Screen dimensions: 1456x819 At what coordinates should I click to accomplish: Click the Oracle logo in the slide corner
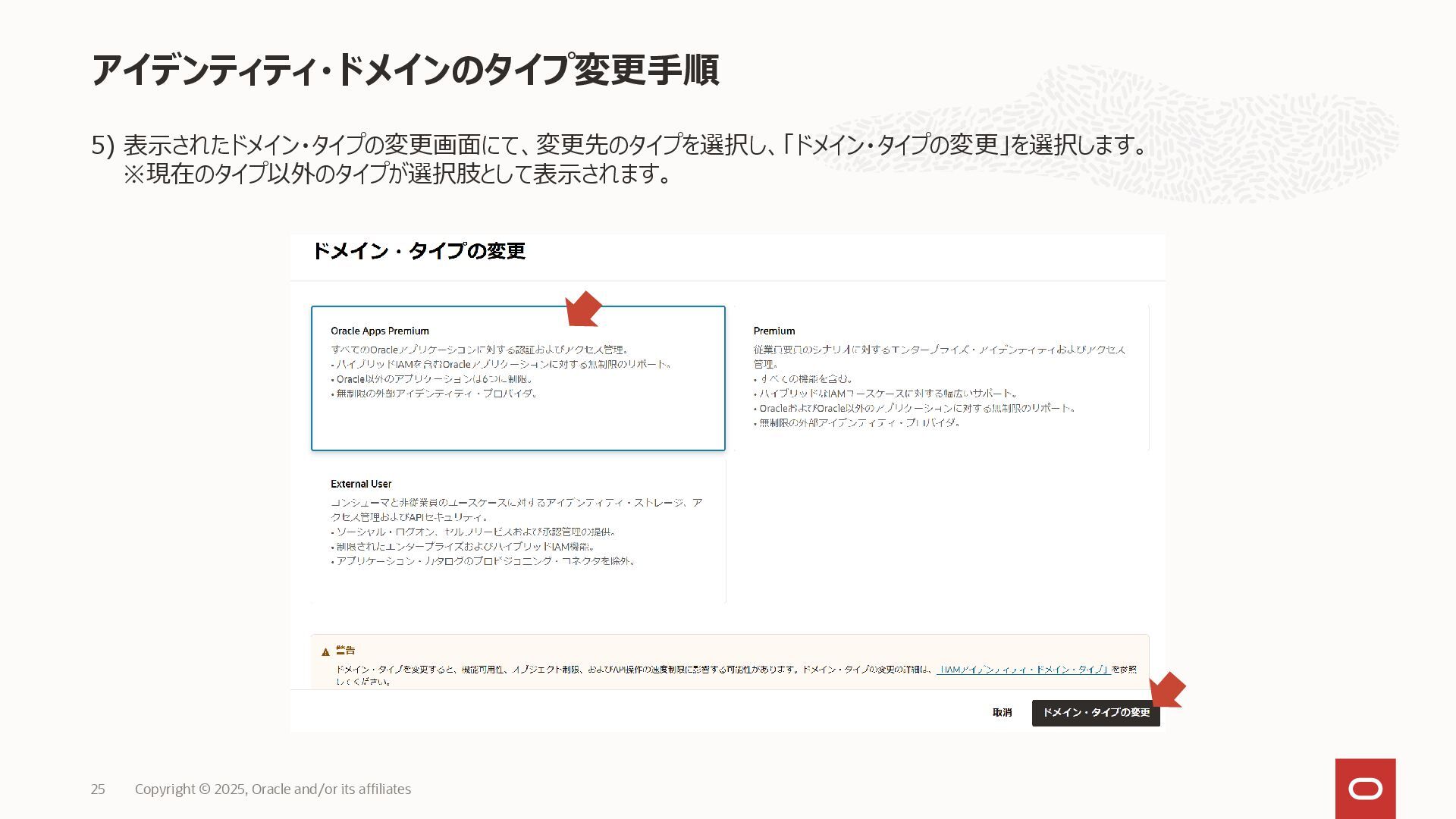(1365, 789)
